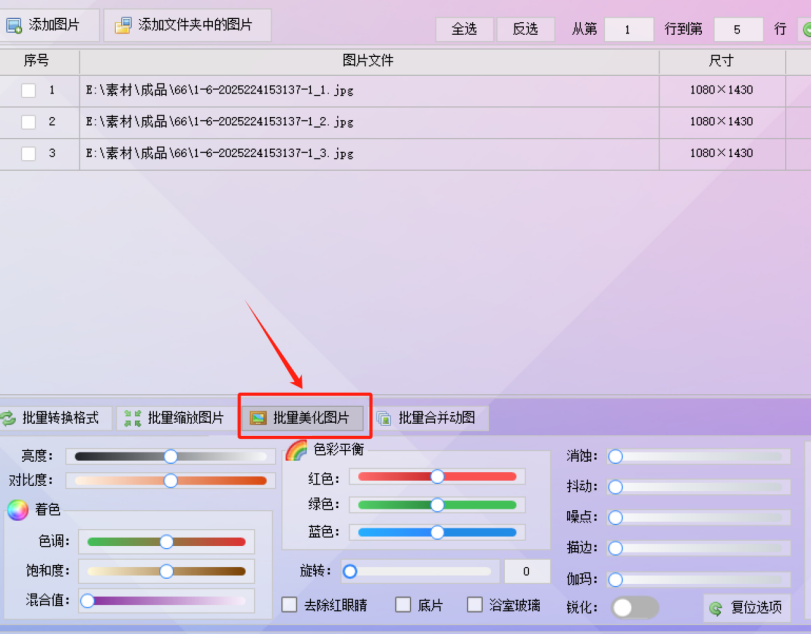Click the 饱和度 saturation slider handle
The image size is (811, 634).
[x=166, y=571]
